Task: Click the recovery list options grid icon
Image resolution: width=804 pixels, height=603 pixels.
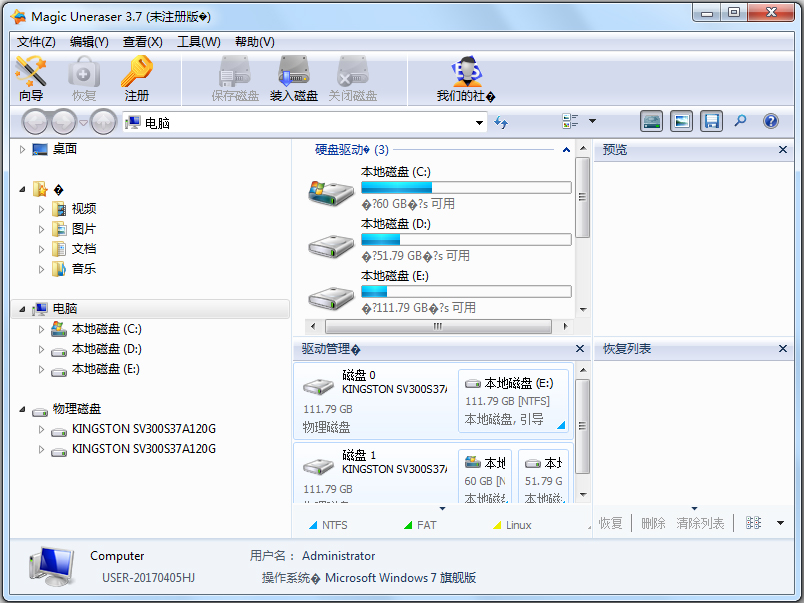Action: 753,523
